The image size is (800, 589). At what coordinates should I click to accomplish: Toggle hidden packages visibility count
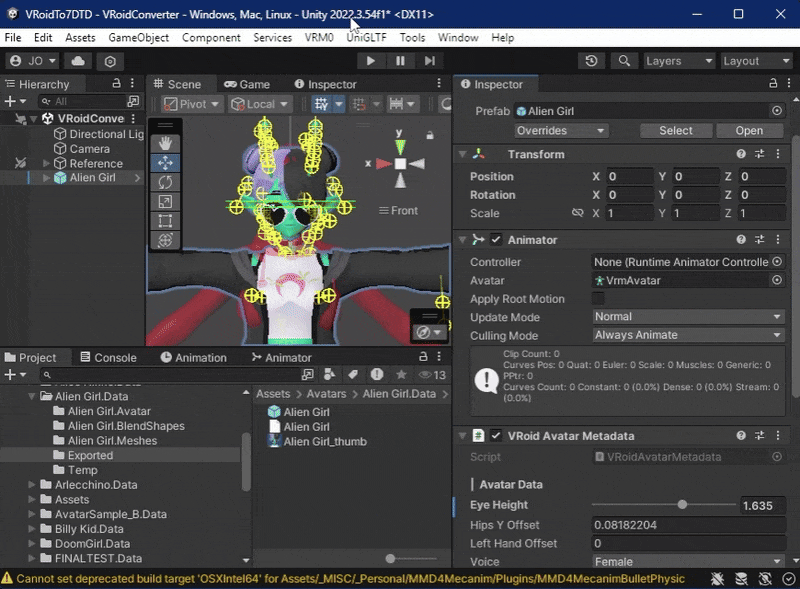pyautogui.click(x=432, y=375)
